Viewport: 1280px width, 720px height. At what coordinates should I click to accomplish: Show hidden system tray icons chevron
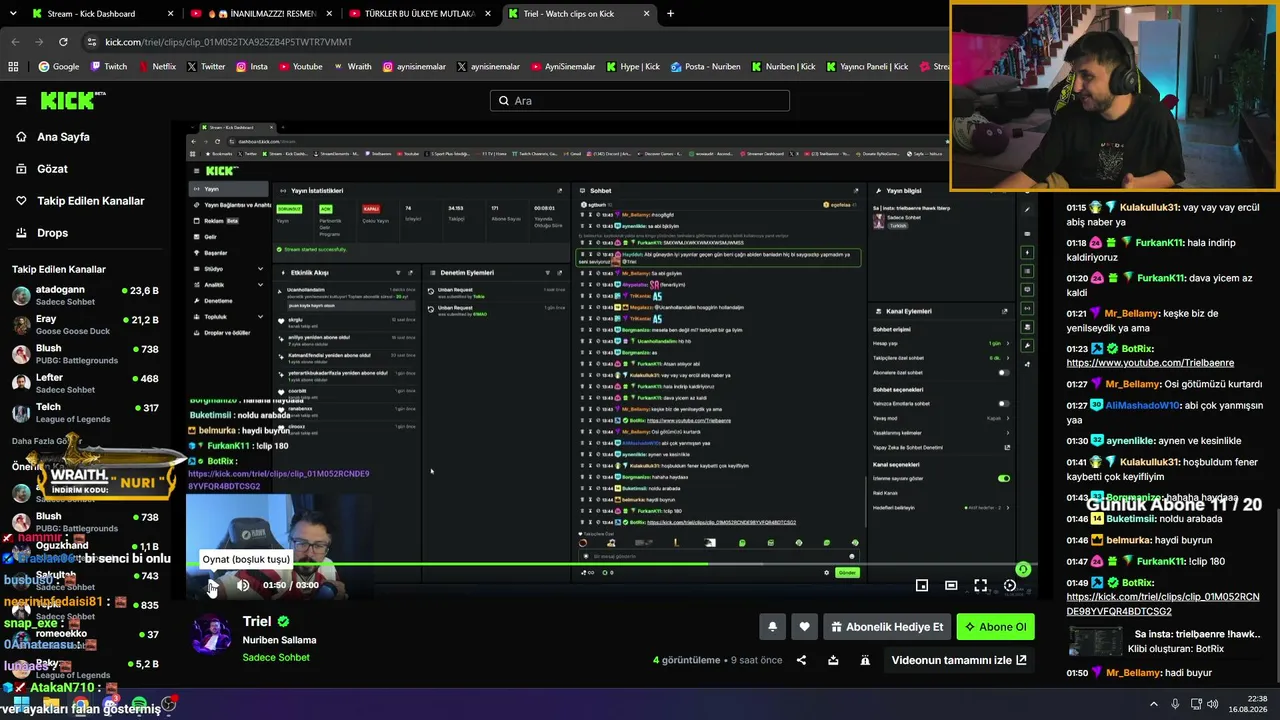pos(1153,704)
